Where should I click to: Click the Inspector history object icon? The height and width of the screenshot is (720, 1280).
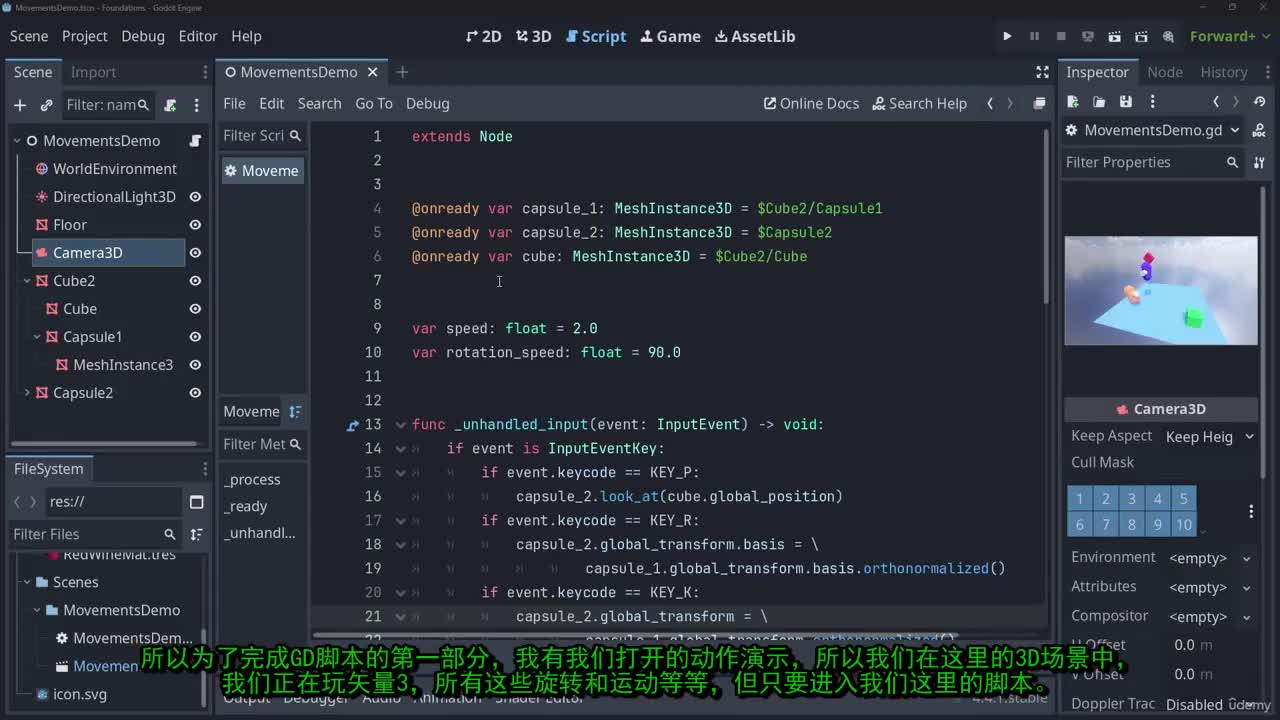click(x=1259, y=102)
